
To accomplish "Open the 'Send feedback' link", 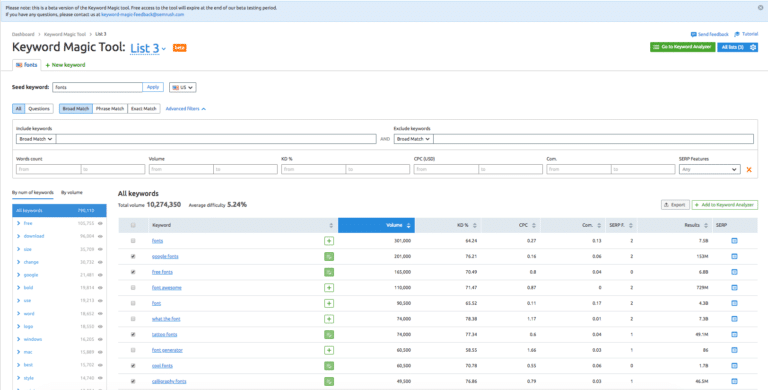I will pyautogui.click(x=710, y=34).
